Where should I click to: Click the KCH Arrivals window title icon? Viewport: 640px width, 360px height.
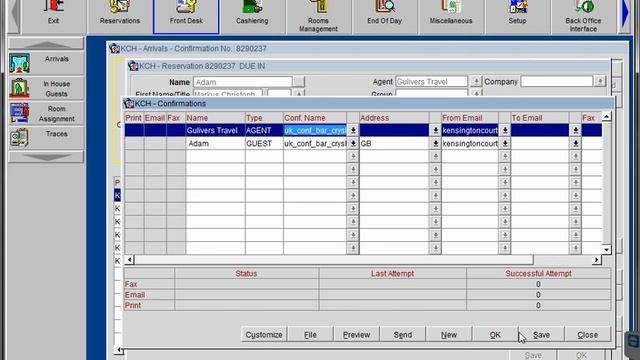coord(114,49)
